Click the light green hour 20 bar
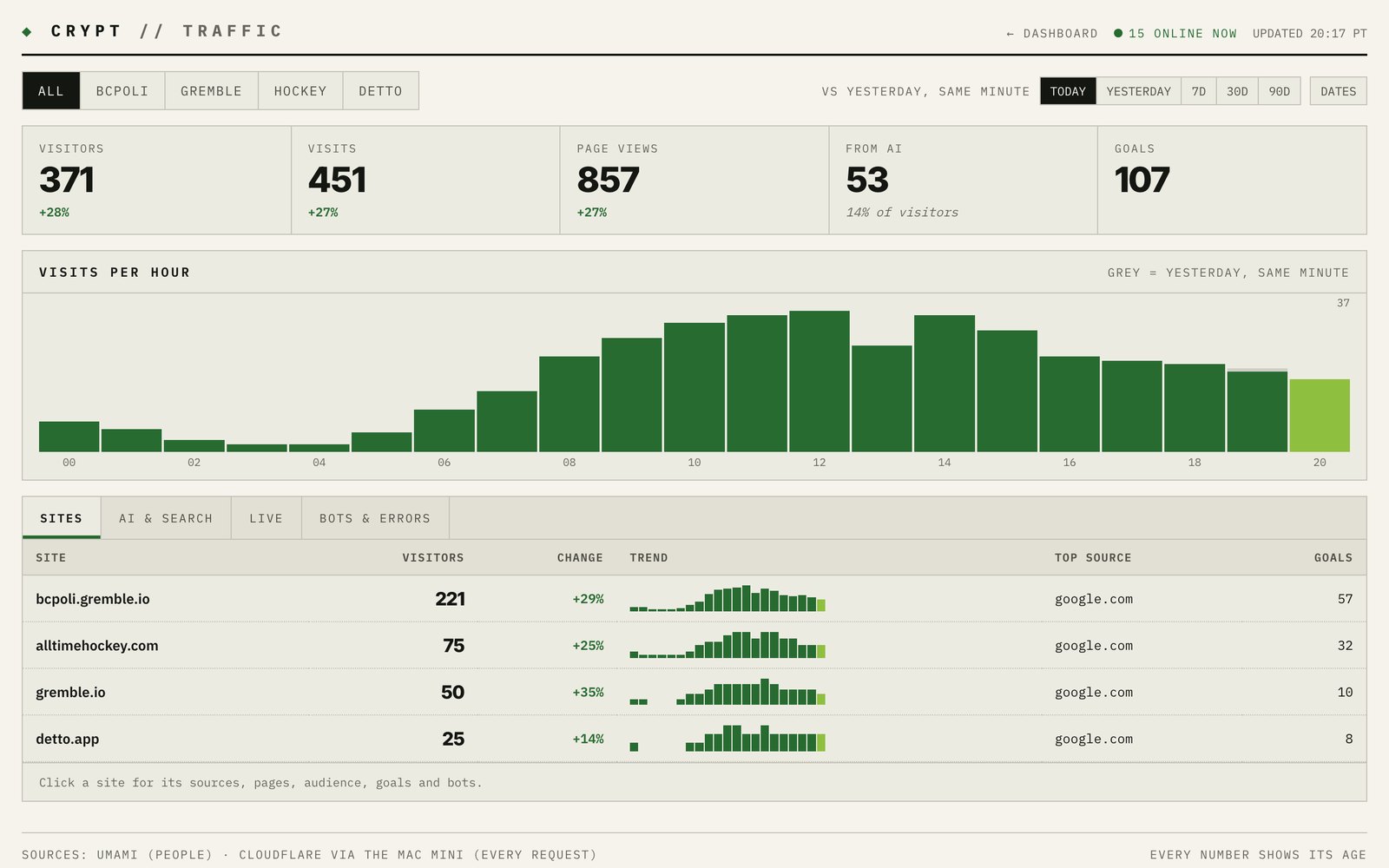This screenshot has height=868, width=1389. (1320, 416)
